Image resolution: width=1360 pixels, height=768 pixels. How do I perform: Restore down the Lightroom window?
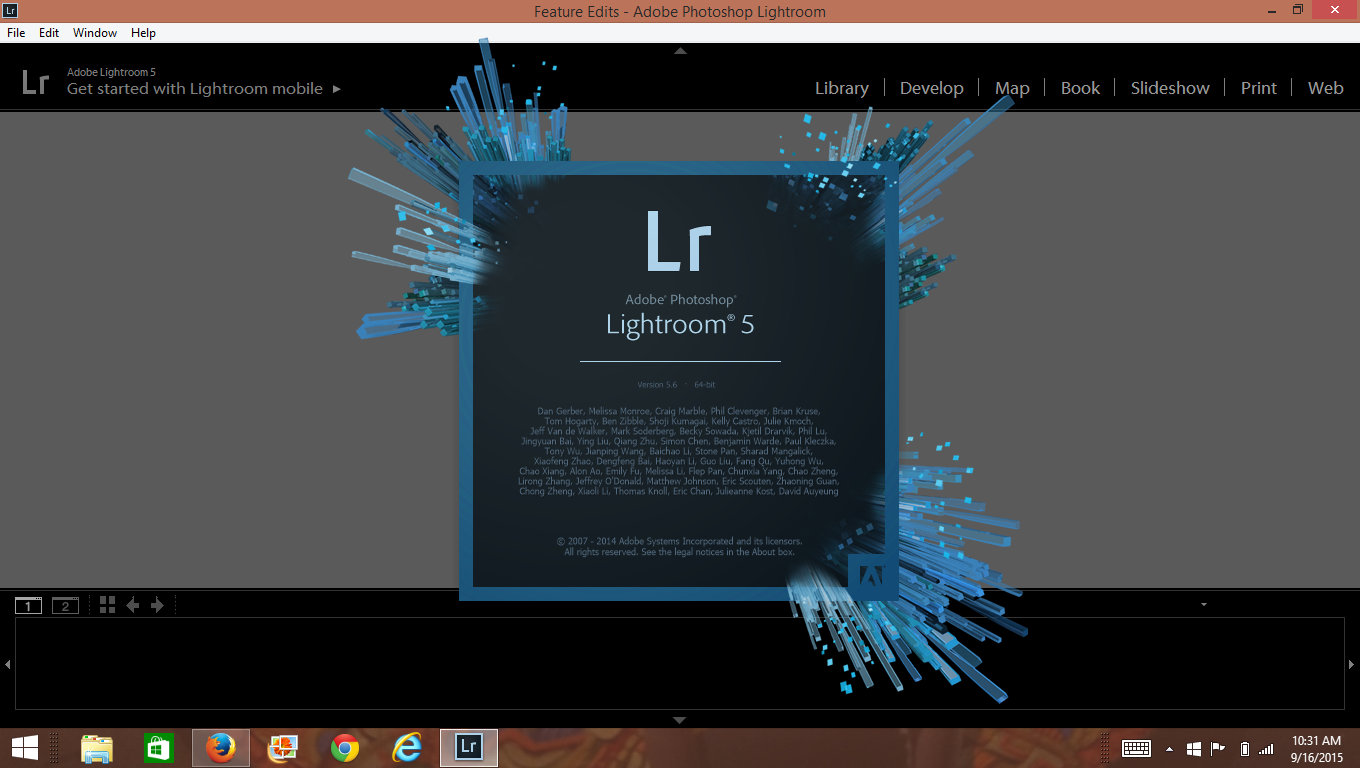(x=1298, y=10)
